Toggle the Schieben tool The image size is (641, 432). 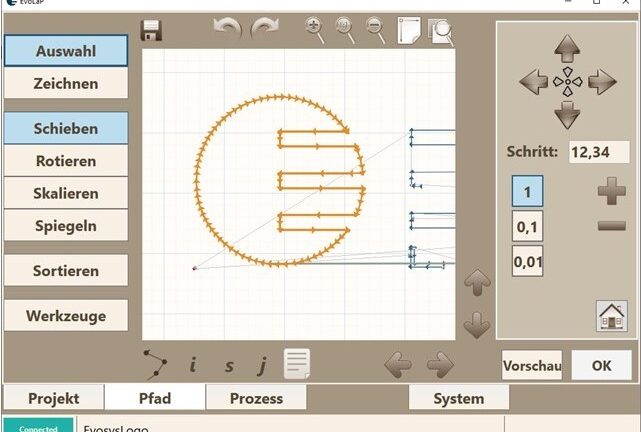[66, 128]
